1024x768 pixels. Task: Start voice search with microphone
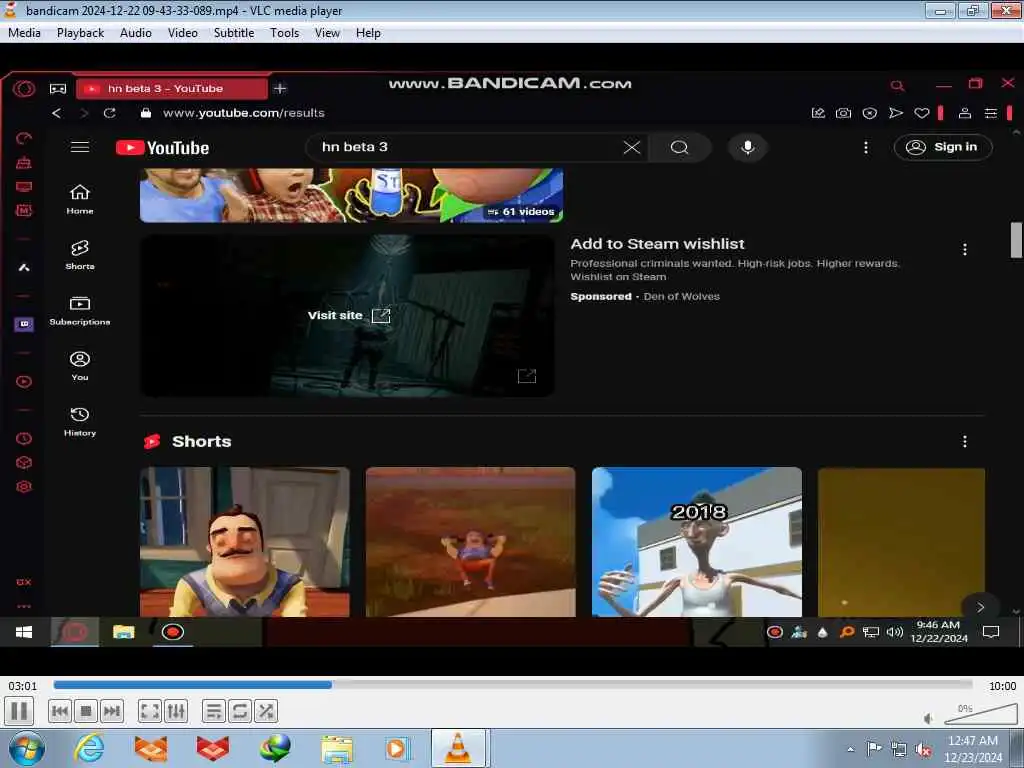pos(748,148)
